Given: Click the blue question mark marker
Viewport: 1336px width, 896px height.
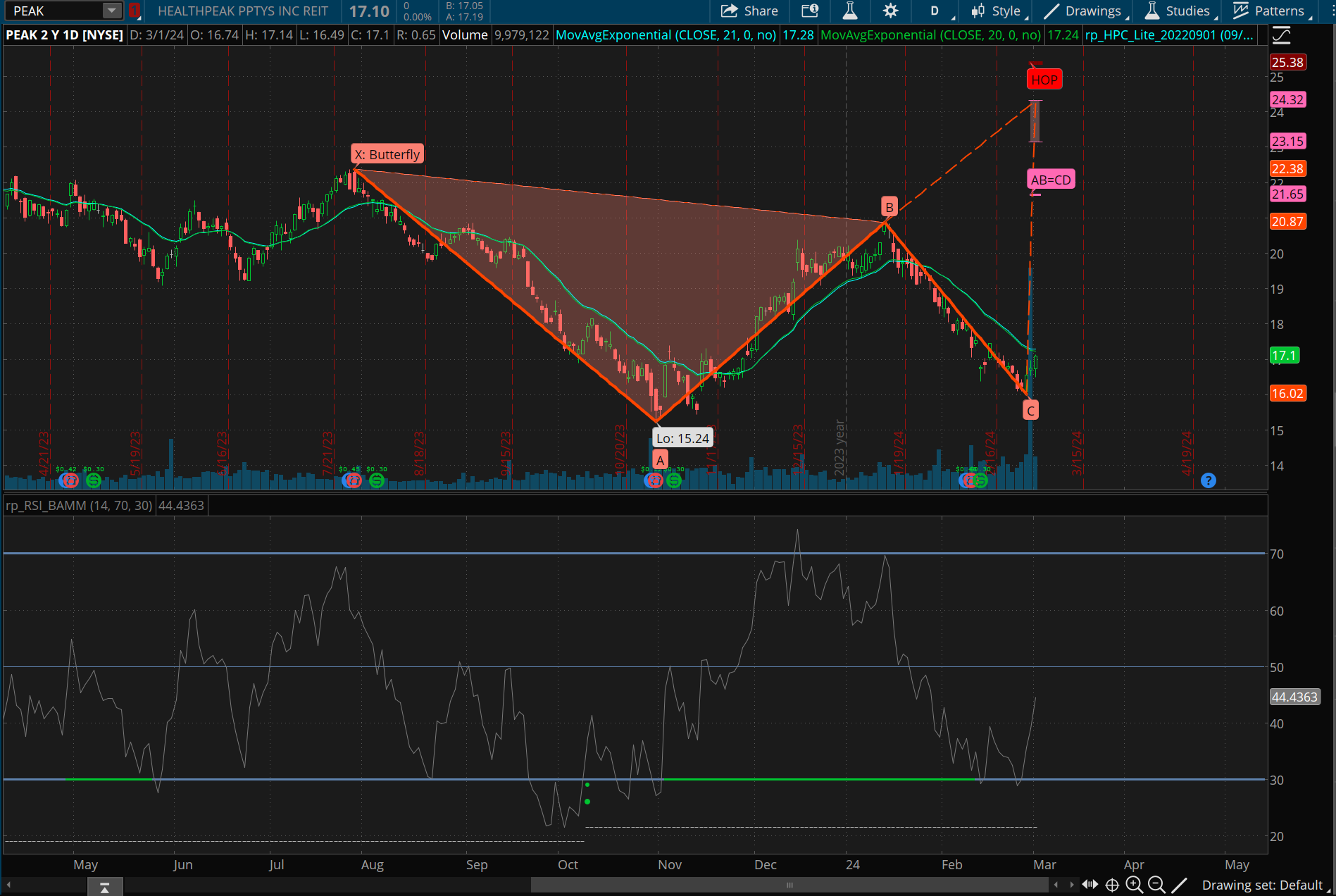Looking at the screenshot, I should (x=1209, y=480).
